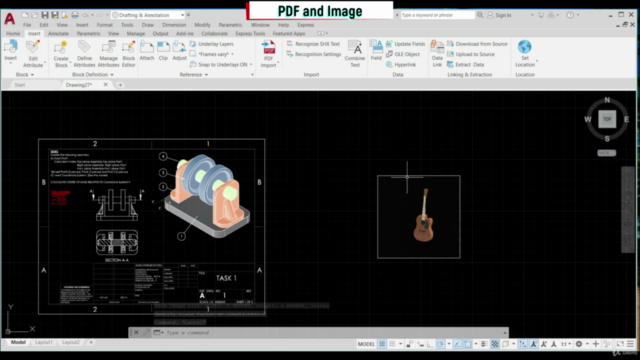Click the PDF Import tool

(269, 54)
